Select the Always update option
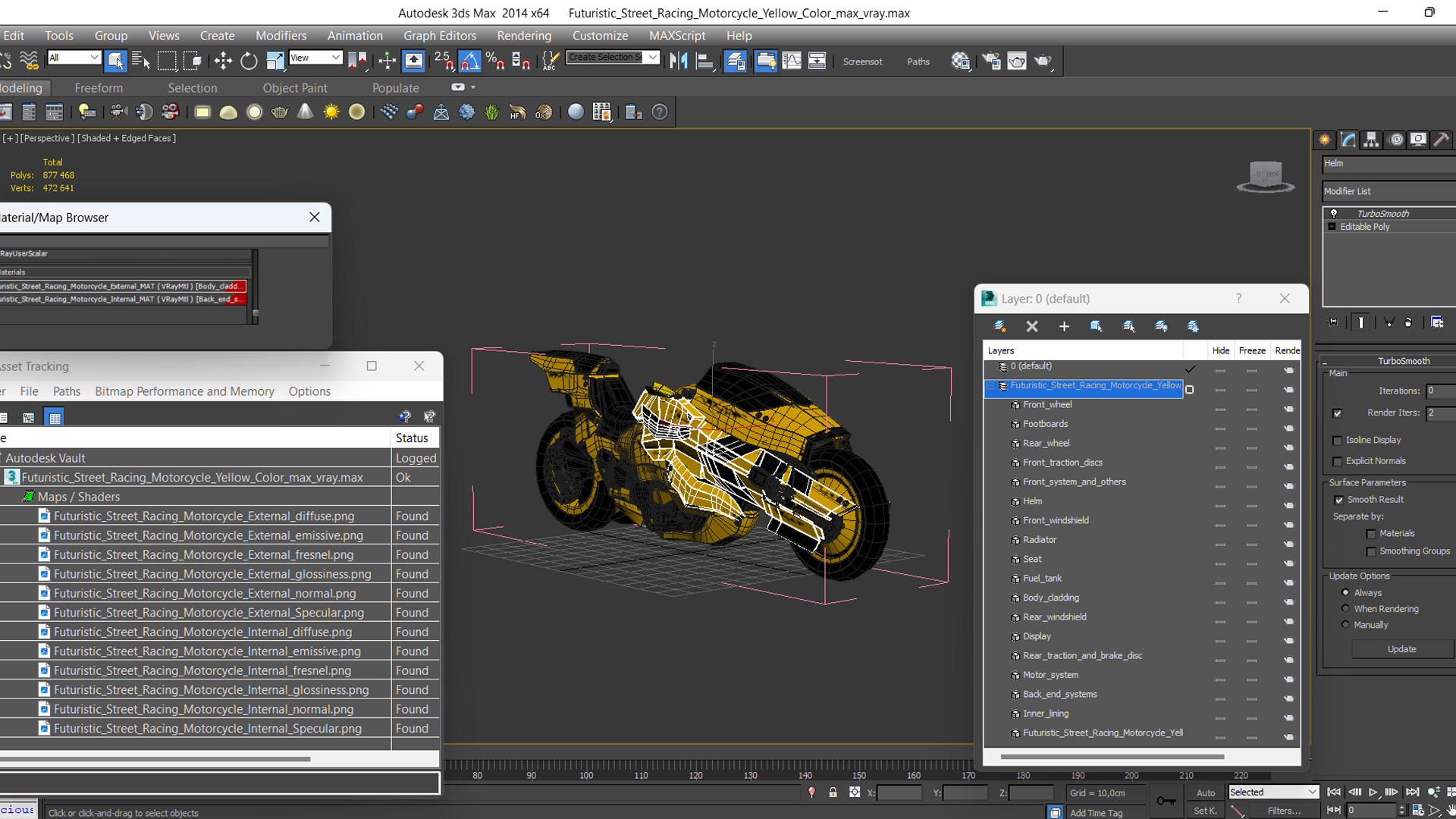The height and width of the screenshot is (819, 1456). (1346, 592)
